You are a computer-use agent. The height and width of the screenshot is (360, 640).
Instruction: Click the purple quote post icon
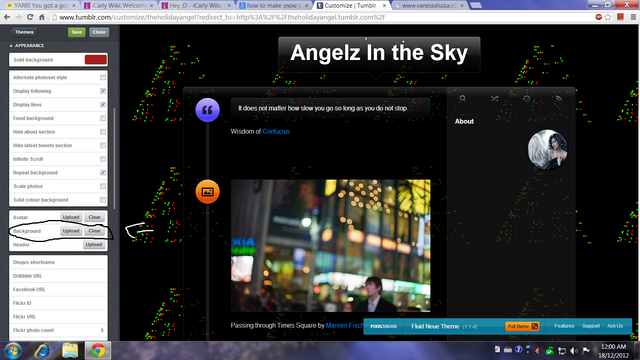point(207,110)
